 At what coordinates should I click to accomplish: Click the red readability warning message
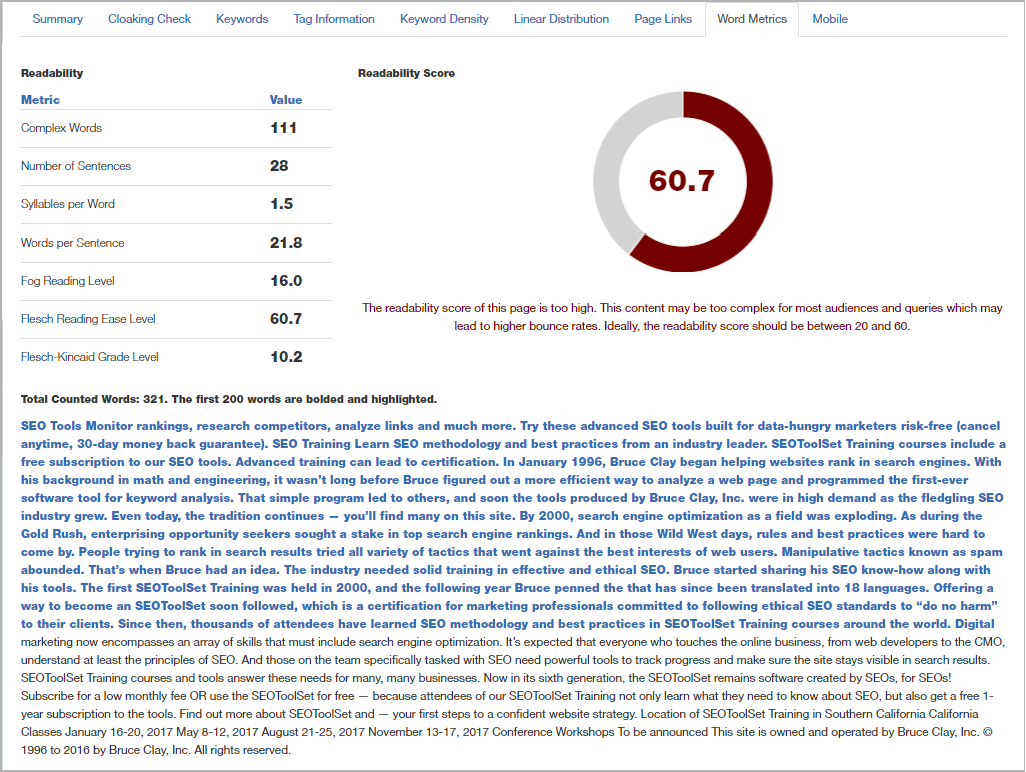(682, 317)
